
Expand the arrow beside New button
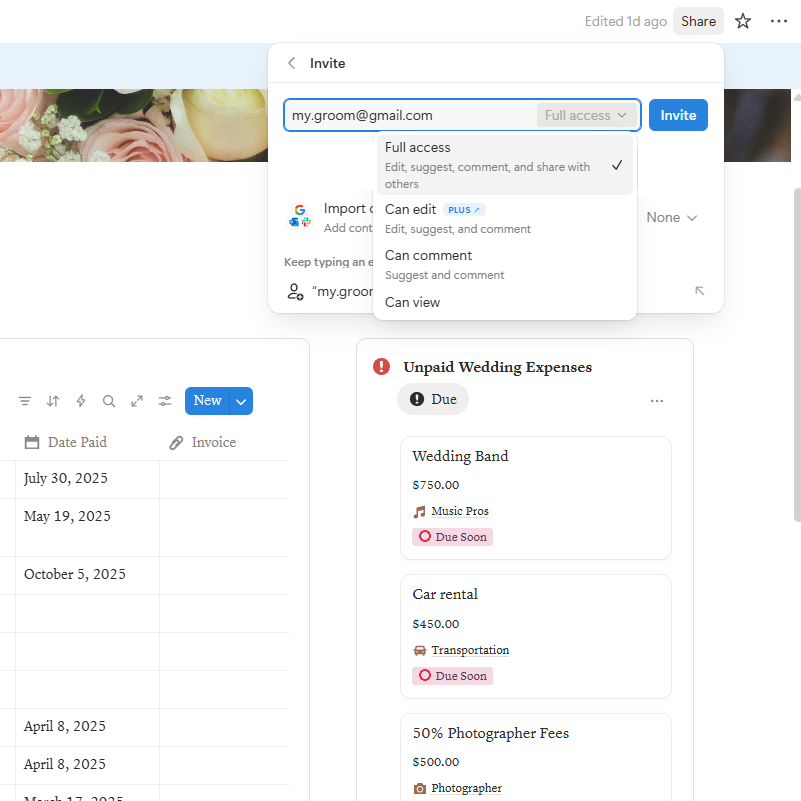pyautogui.click(x=241, y=401)
